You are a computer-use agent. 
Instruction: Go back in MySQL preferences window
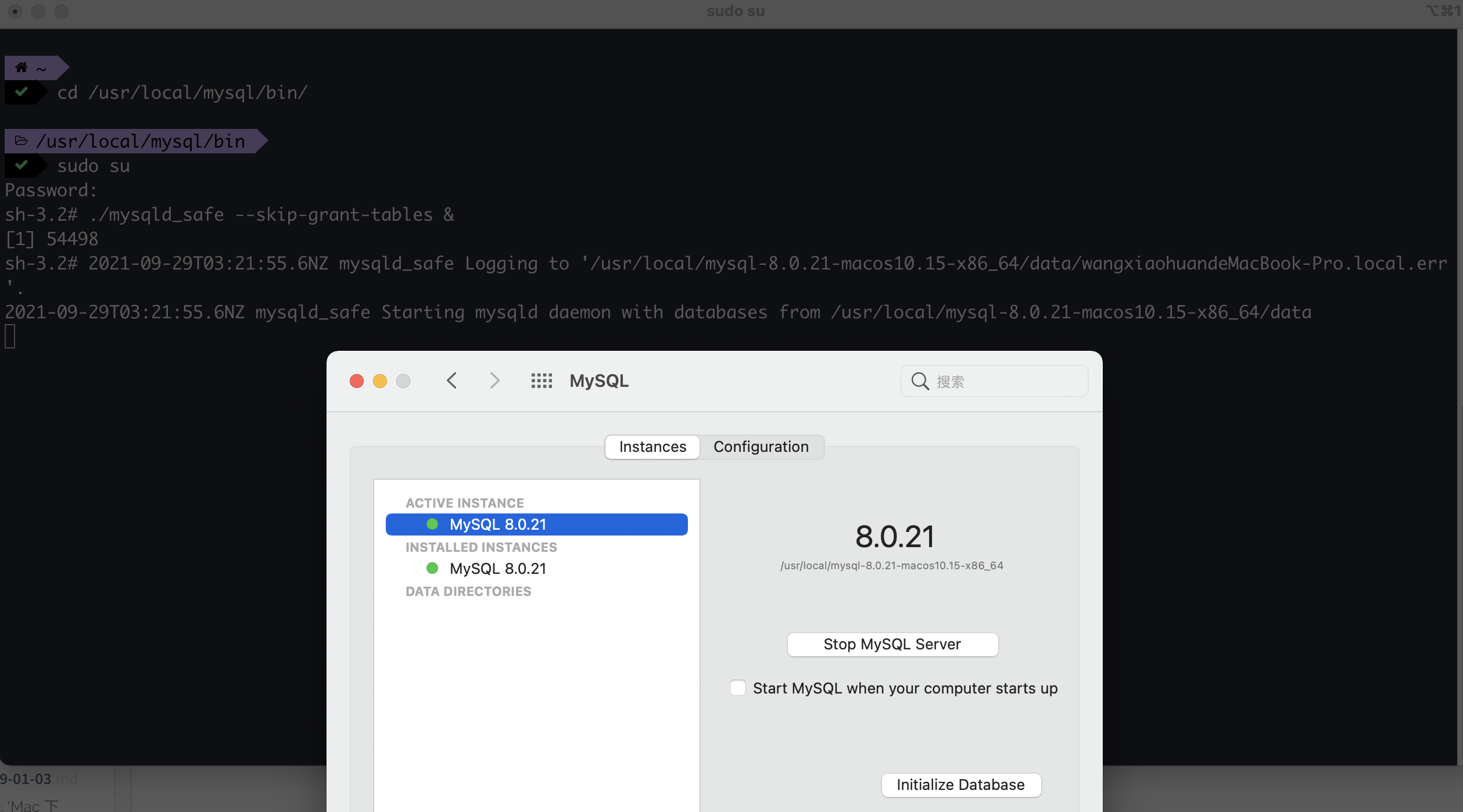(451, 381)
